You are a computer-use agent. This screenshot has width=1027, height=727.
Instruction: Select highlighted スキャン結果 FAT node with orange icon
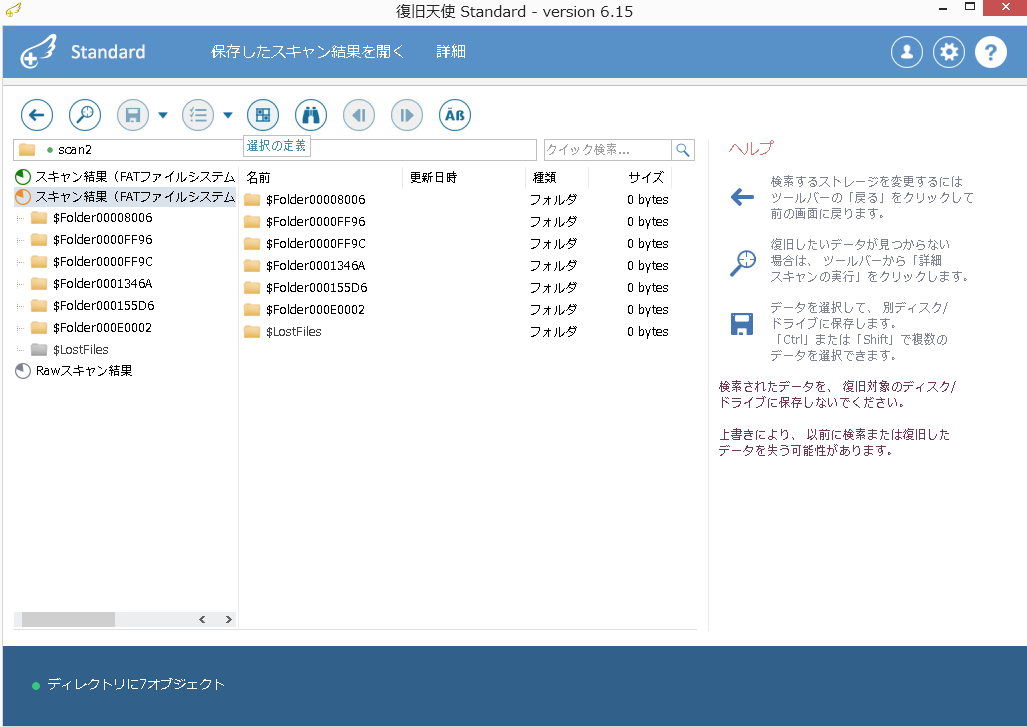coord(125,197)
